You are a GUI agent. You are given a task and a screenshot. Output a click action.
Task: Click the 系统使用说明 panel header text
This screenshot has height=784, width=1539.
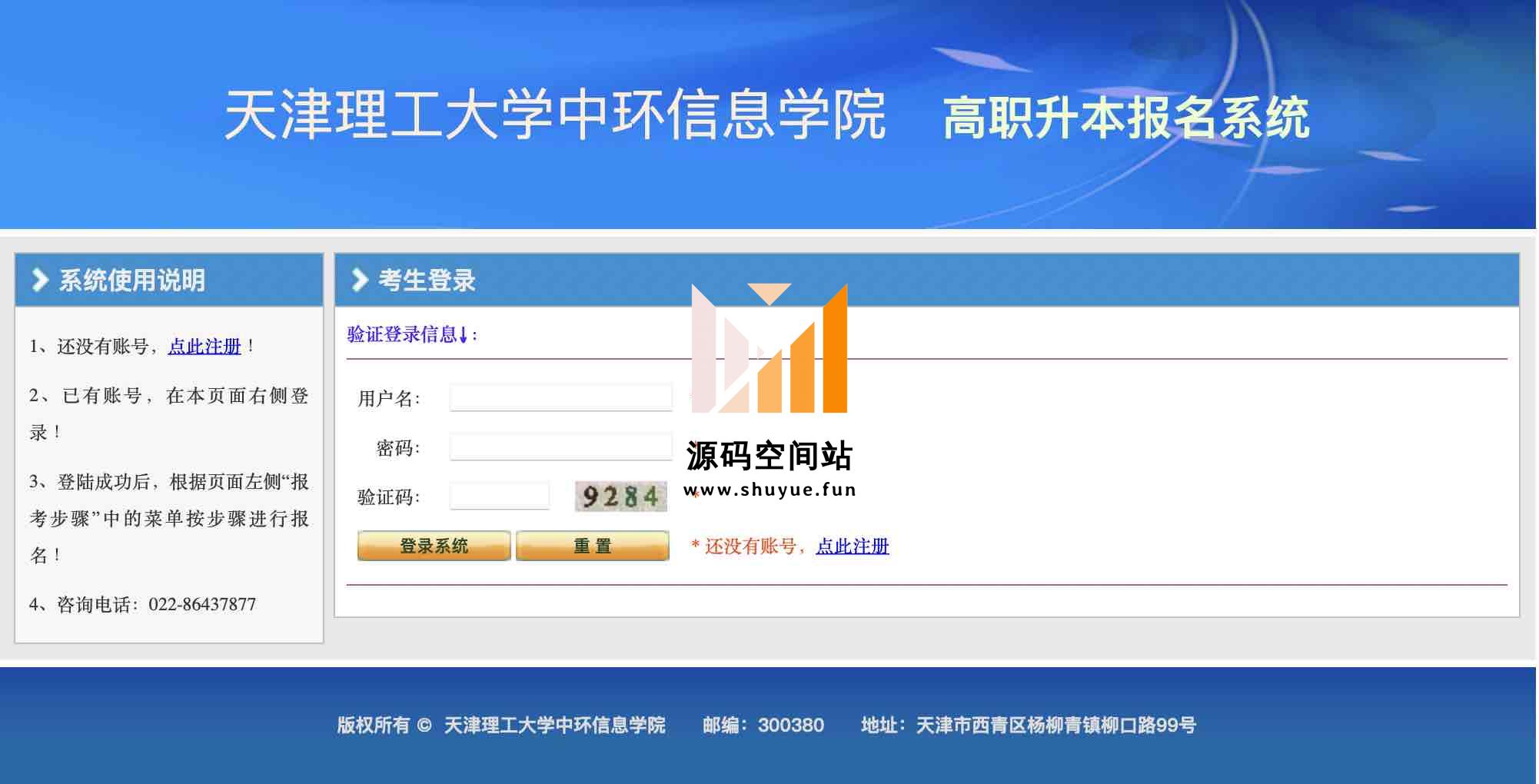(x=132, y=281)
